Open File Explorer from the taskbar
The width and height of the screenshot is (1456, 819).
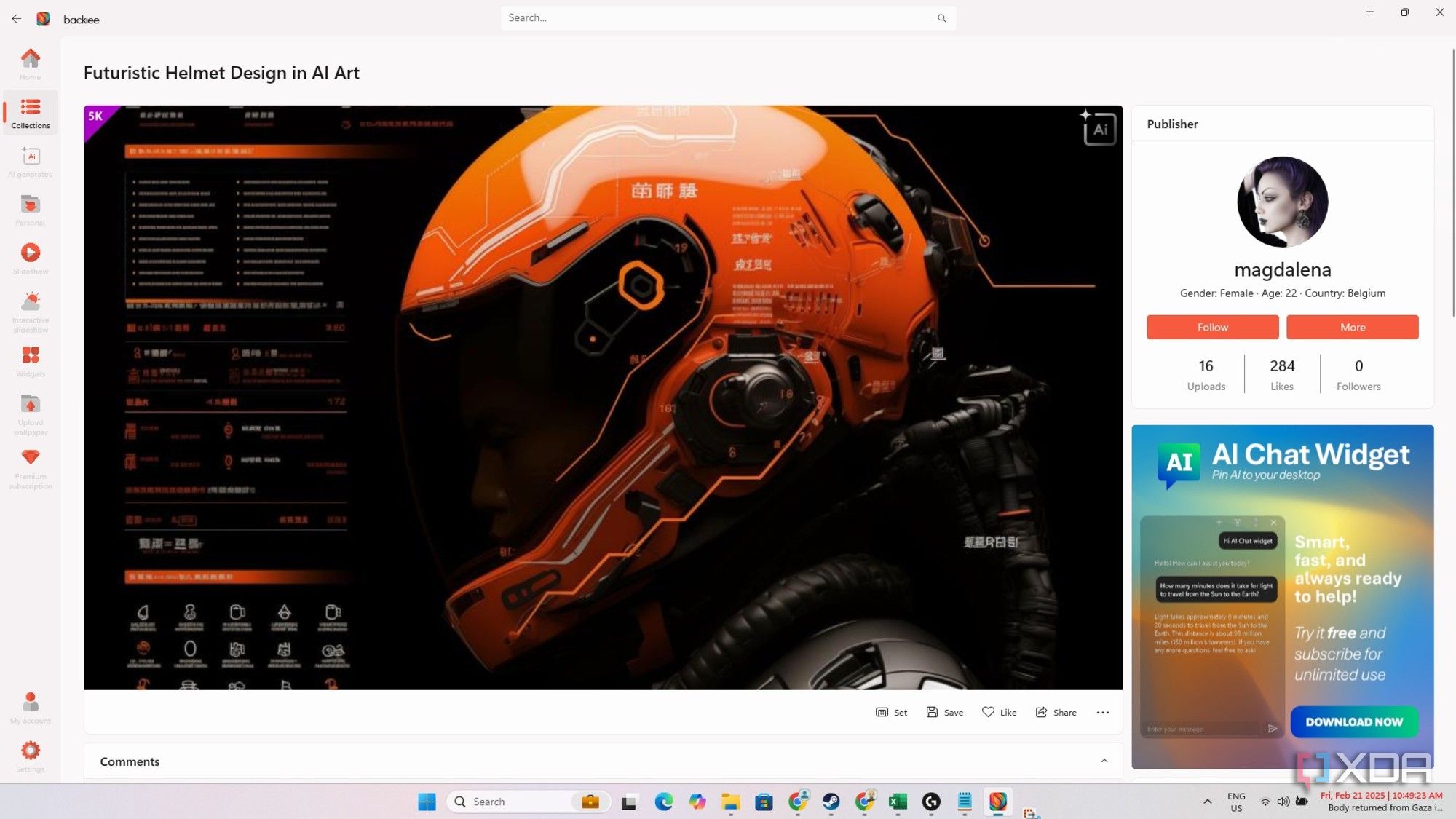point(730,802)
